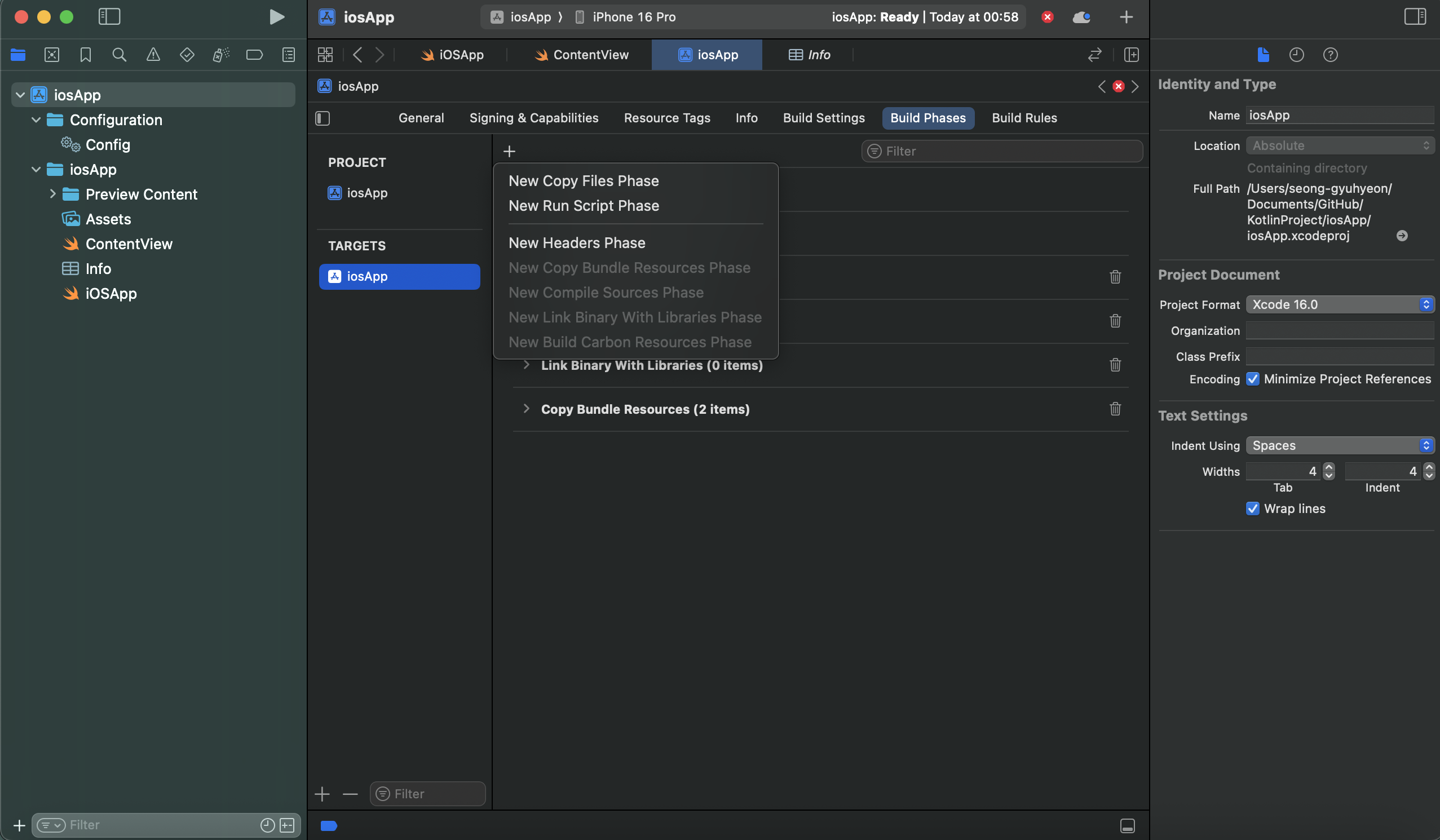1440x840 pixels.
Task: Show the History inspector clock icon
Action: pyautogui.click(x=1296, y=55)
